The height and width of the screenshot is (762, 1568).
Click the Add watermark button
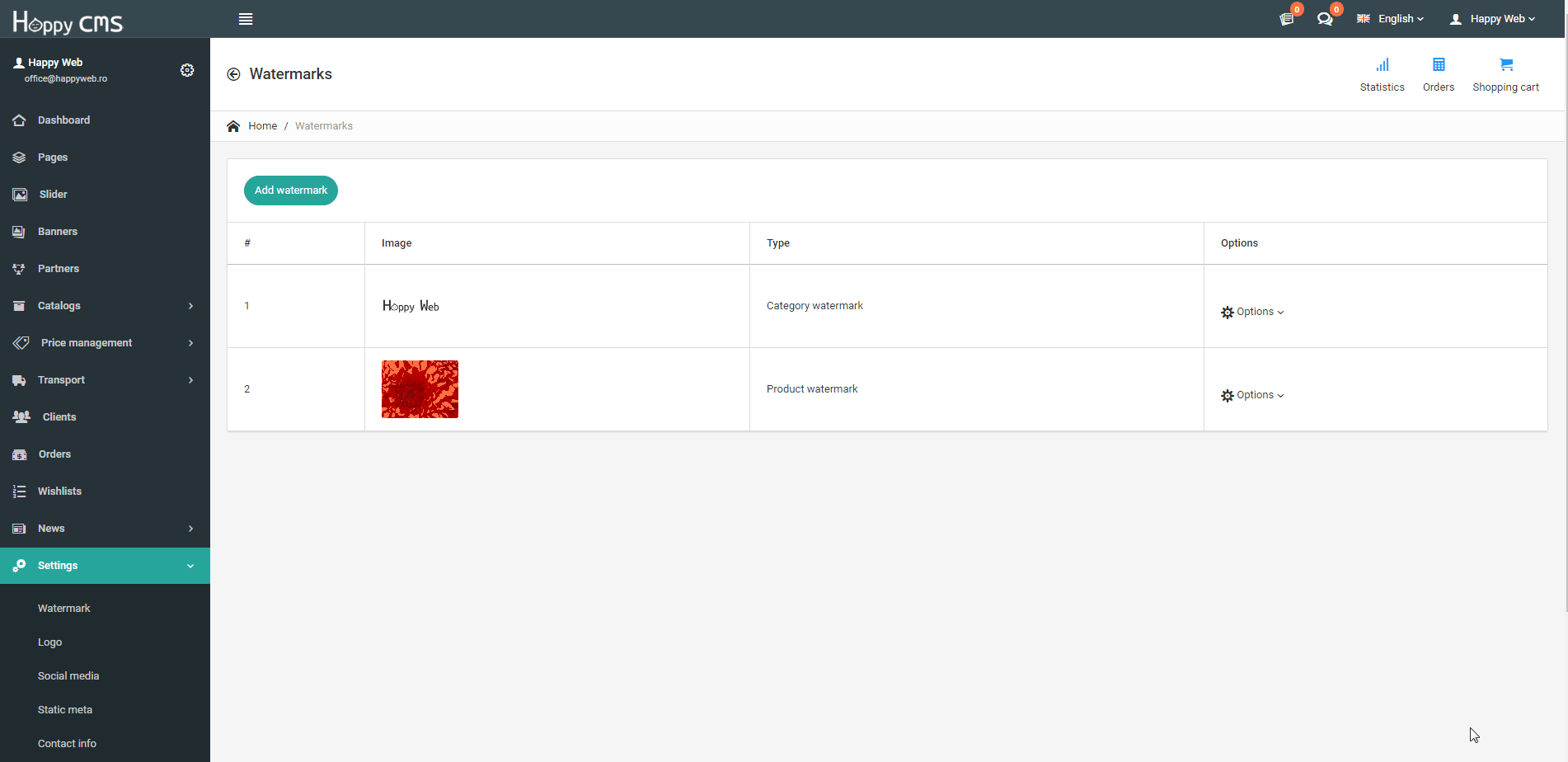291,190
